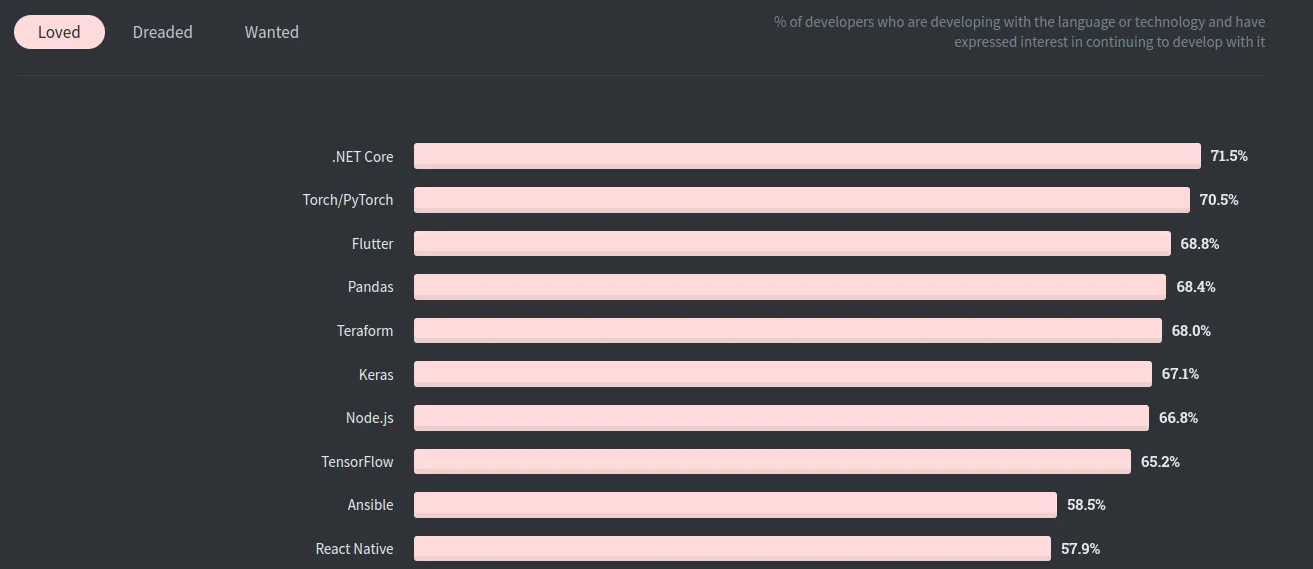Click the 70.5% value
Viewport: 1313px width, 569px height.
click(x=1219, y=200)
